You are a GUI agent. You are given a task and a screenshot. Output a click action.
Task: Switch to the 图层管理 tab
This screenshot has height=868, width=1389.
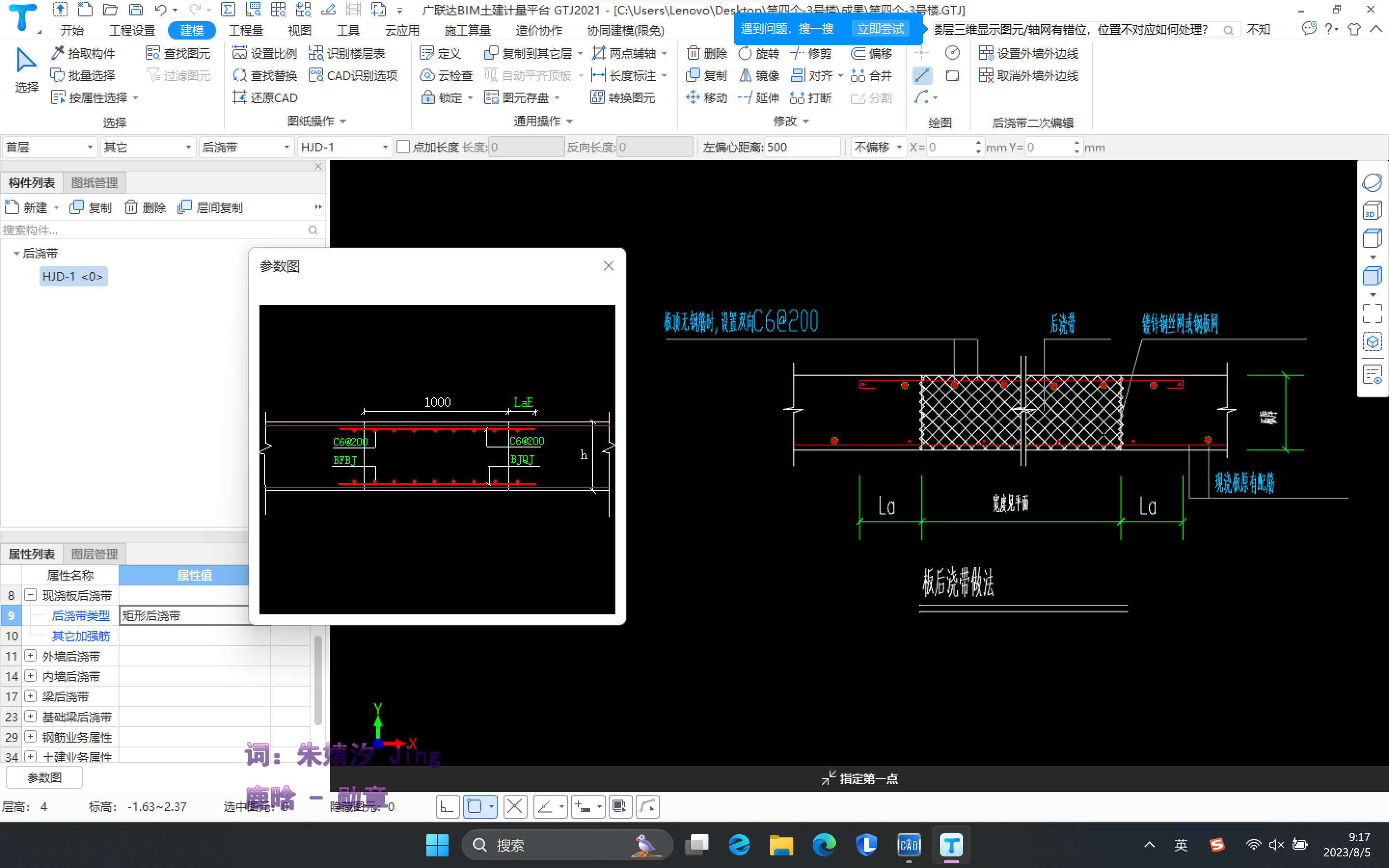click(94, 554)
